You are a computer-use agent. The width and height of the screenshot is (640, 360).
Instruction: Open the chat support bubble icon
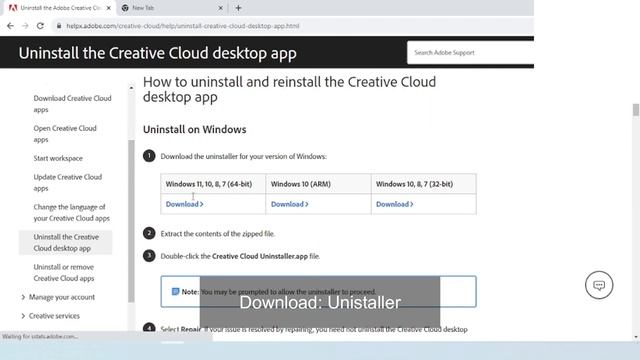[x=599, y=285]
